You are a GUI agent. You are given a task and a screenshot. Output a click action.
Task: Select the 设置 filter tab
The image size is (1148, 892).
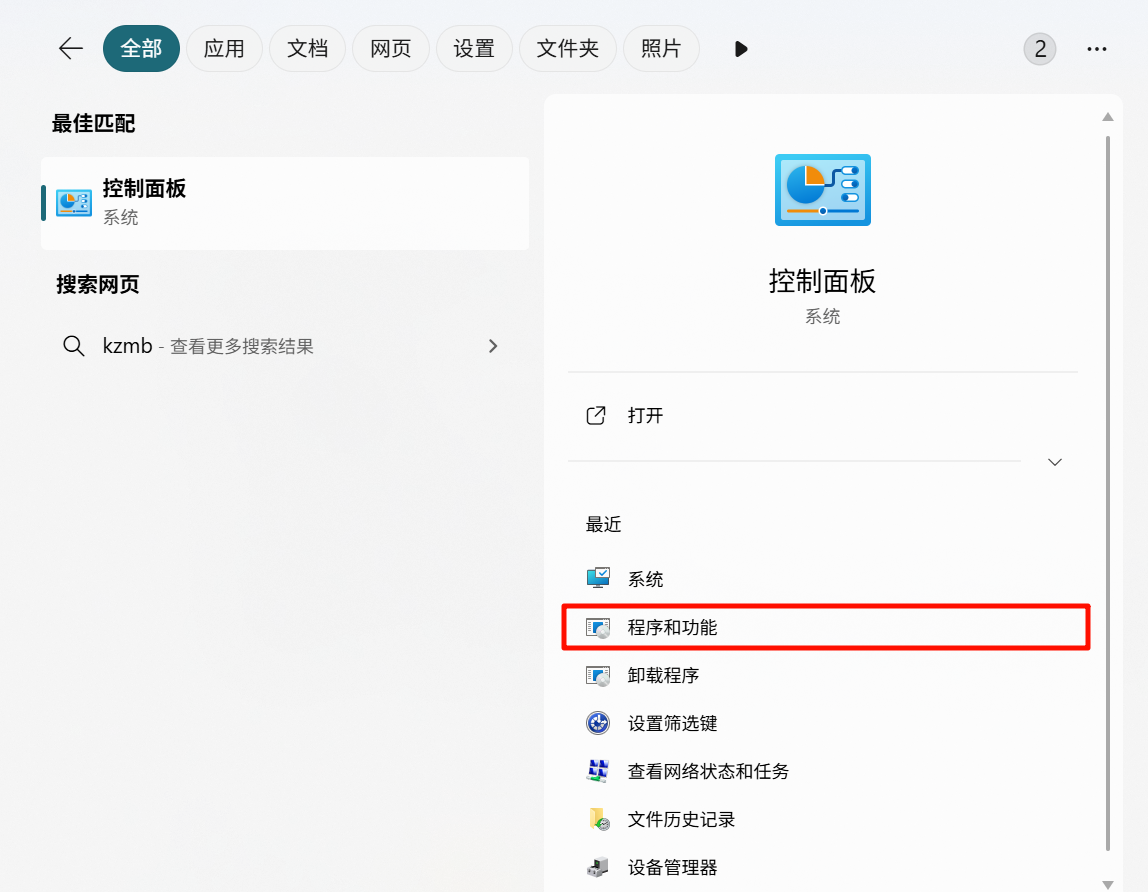[474, 48]
